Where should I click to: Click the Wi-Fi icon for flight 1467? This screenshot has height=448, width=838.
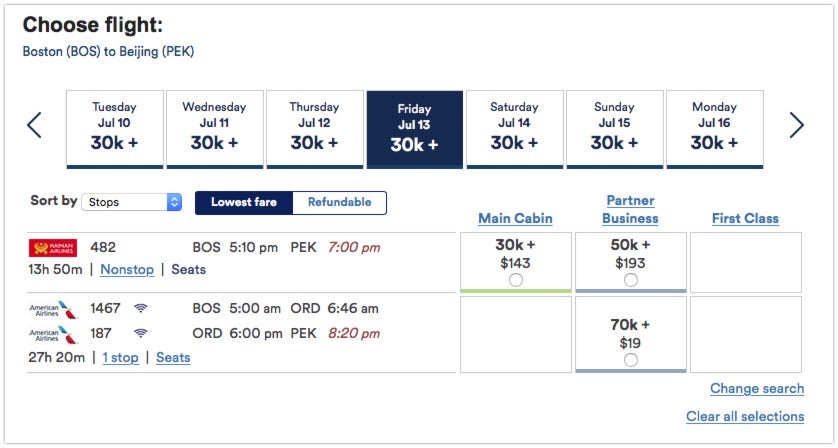click(140, 309)
